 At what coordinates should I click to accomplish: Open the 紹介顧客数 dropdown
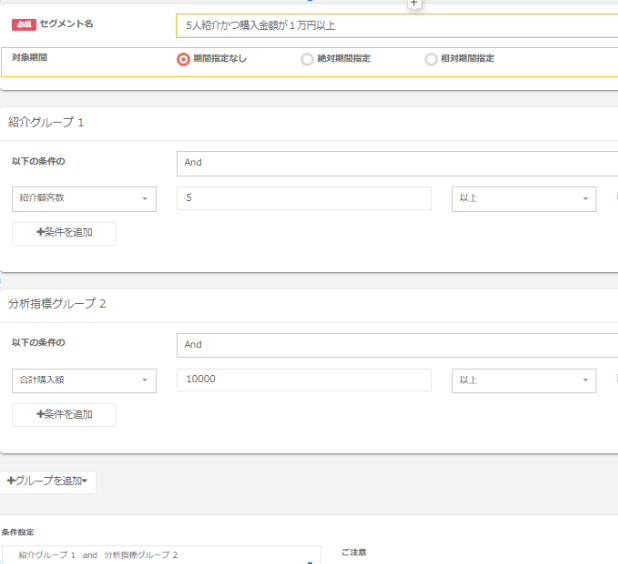tap(84, 199)
